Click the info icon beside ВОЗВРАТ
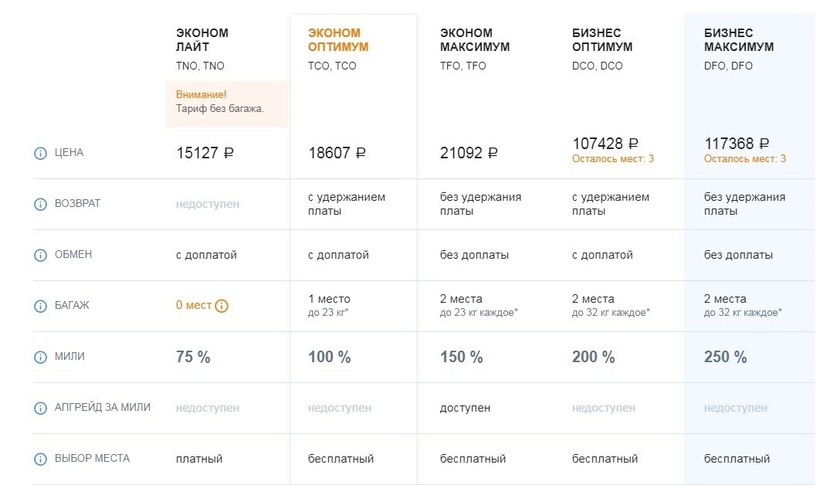The image size is (820, 485). coord(41,204)
